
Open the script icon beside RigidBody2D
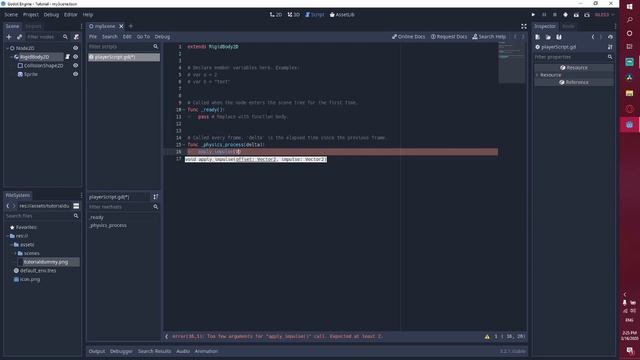(68, 57)
